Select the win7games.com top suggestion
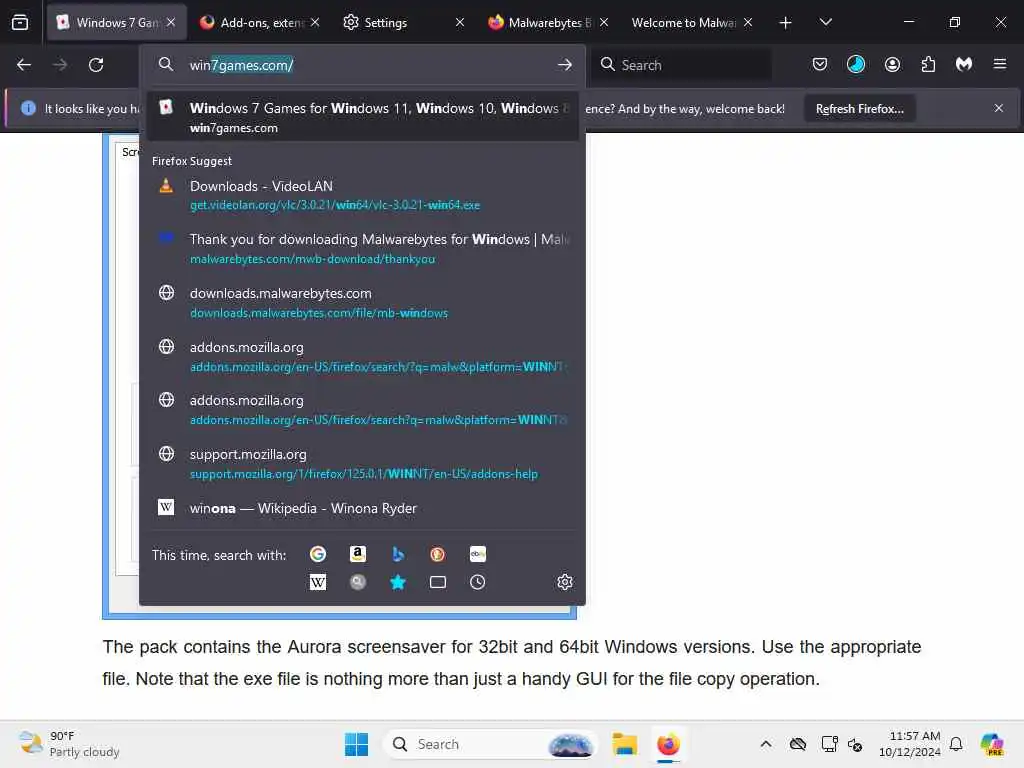Screen dimensions: 1024x768 pos(362,117)
